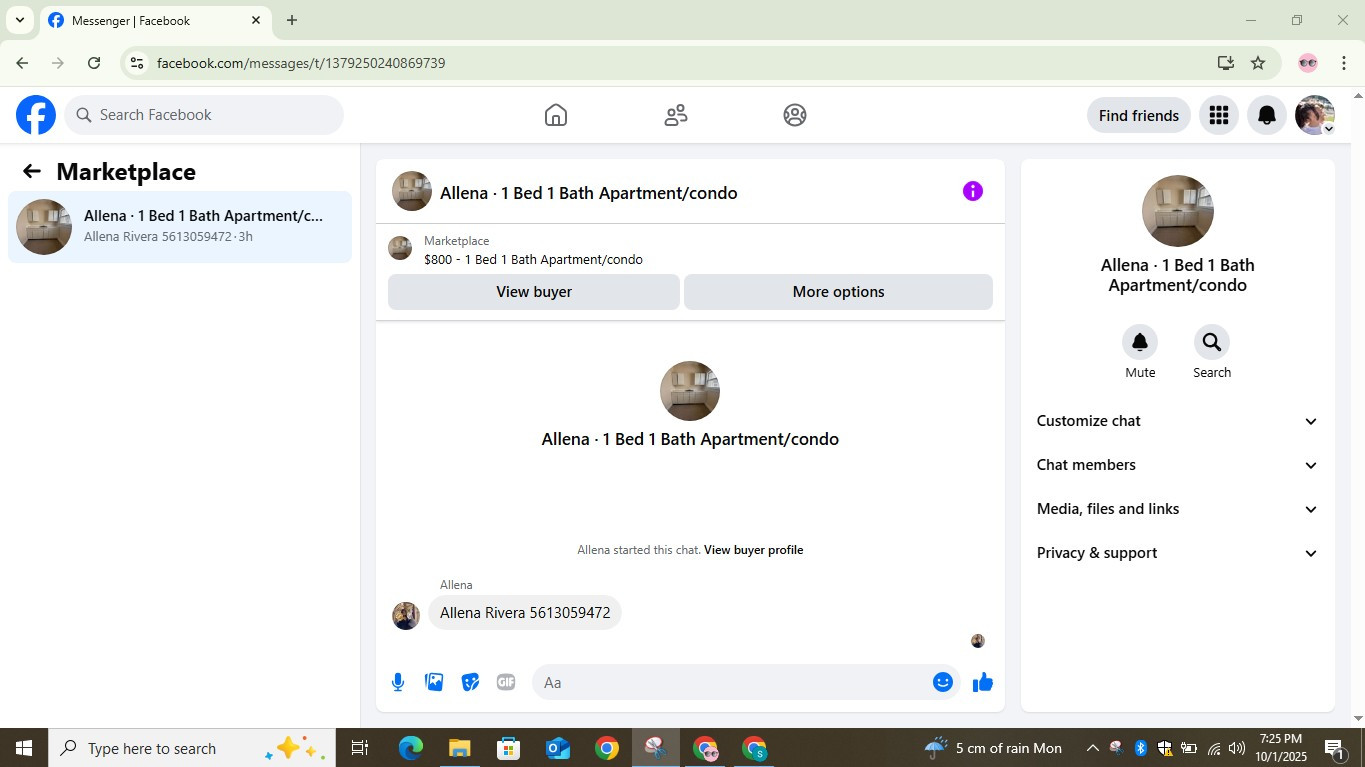This screenshot has width=1365, height=767.
Task: Open the purple conversation information icon
Action: coord(973,191)
